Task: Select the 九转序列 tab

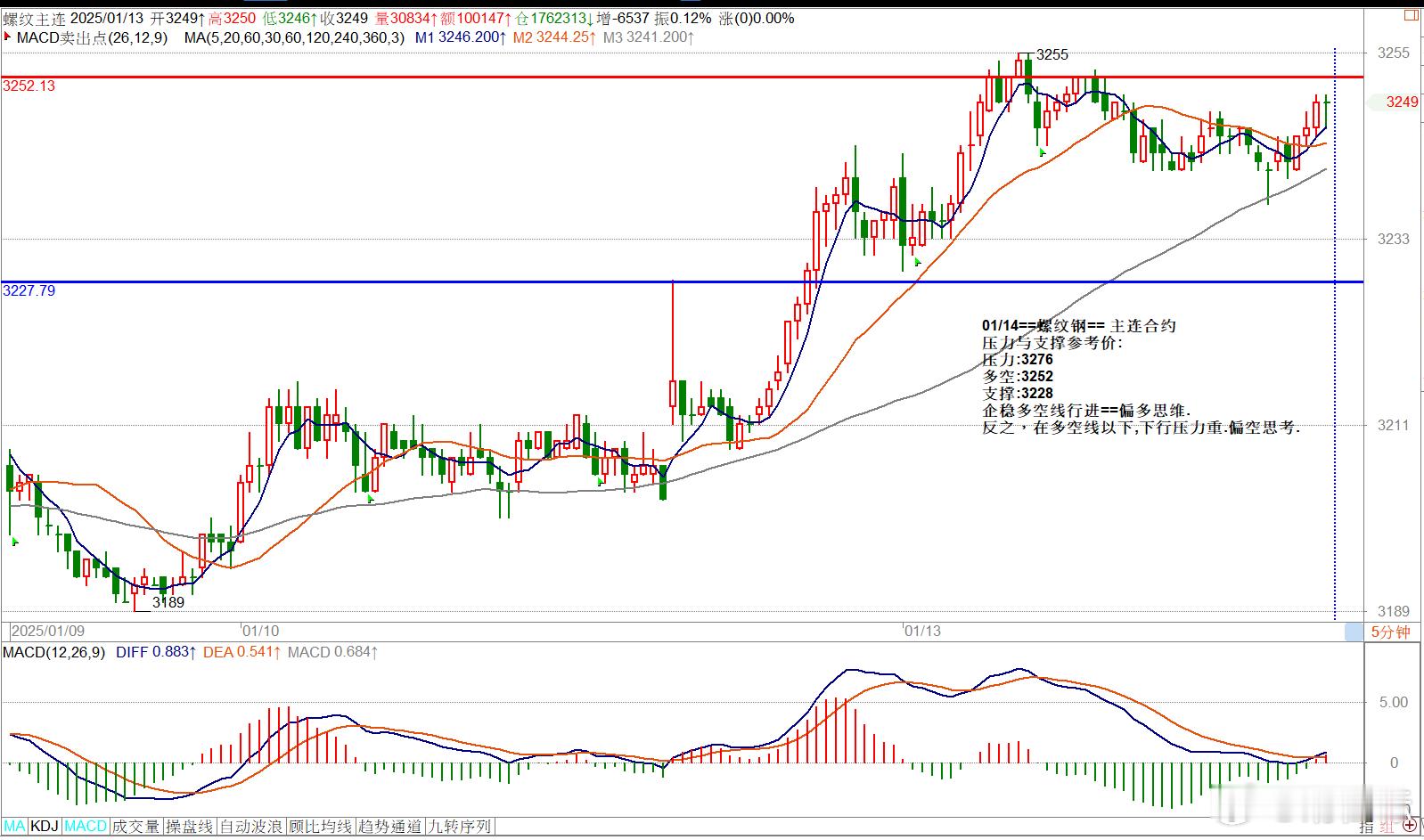Action: [459, 827]
